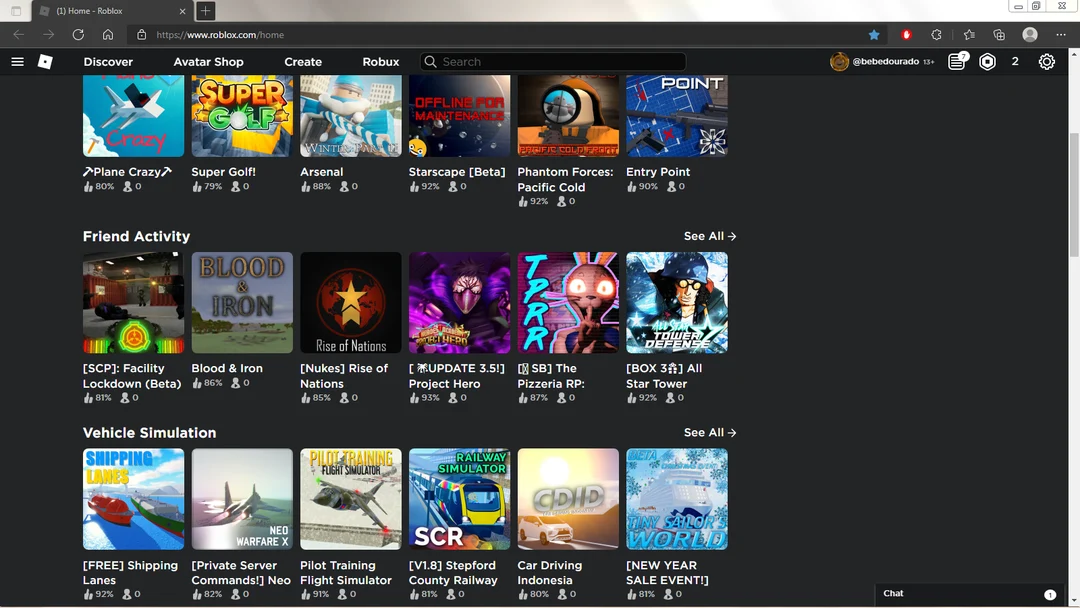Open the Robux balance icon
This screenshot has width=1080, height=608.
(987, 62)
